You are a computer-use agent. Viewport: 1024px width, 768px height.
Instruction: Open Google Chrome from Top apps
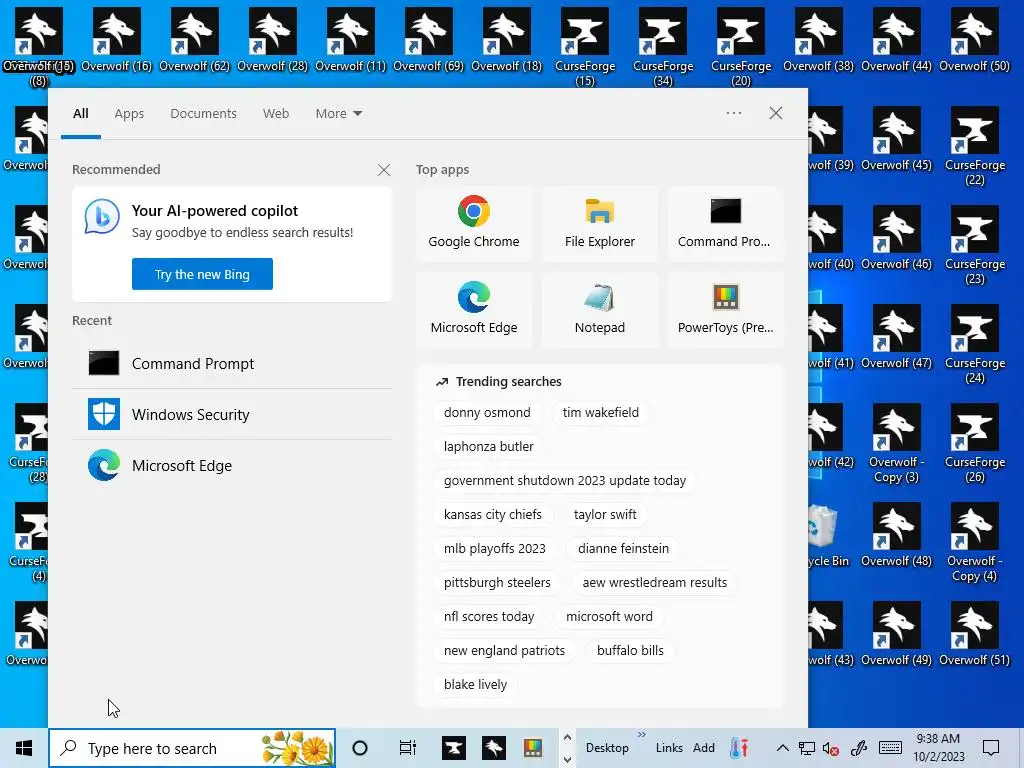tap(473, 223)
